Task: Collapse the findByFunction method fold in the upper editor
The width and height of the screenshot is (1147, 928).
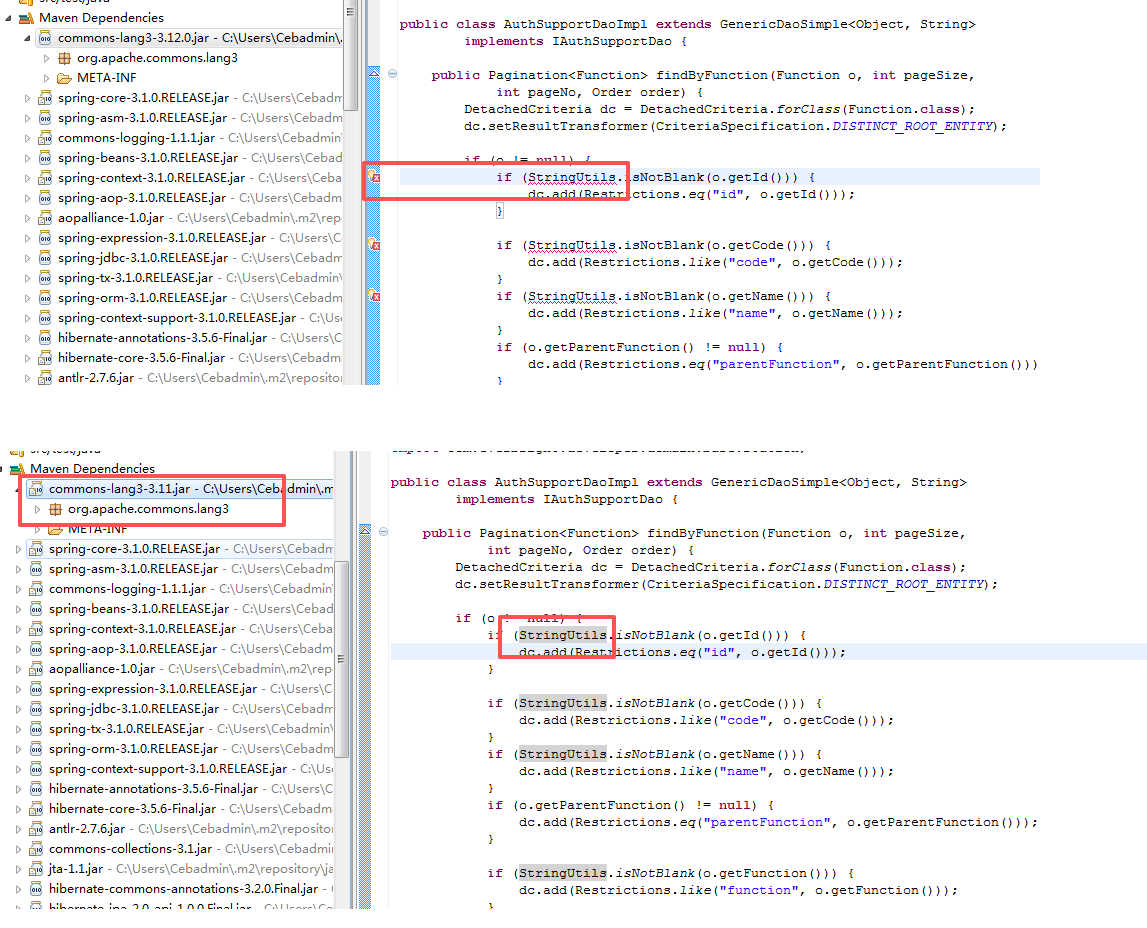Action: coord(393,73)
